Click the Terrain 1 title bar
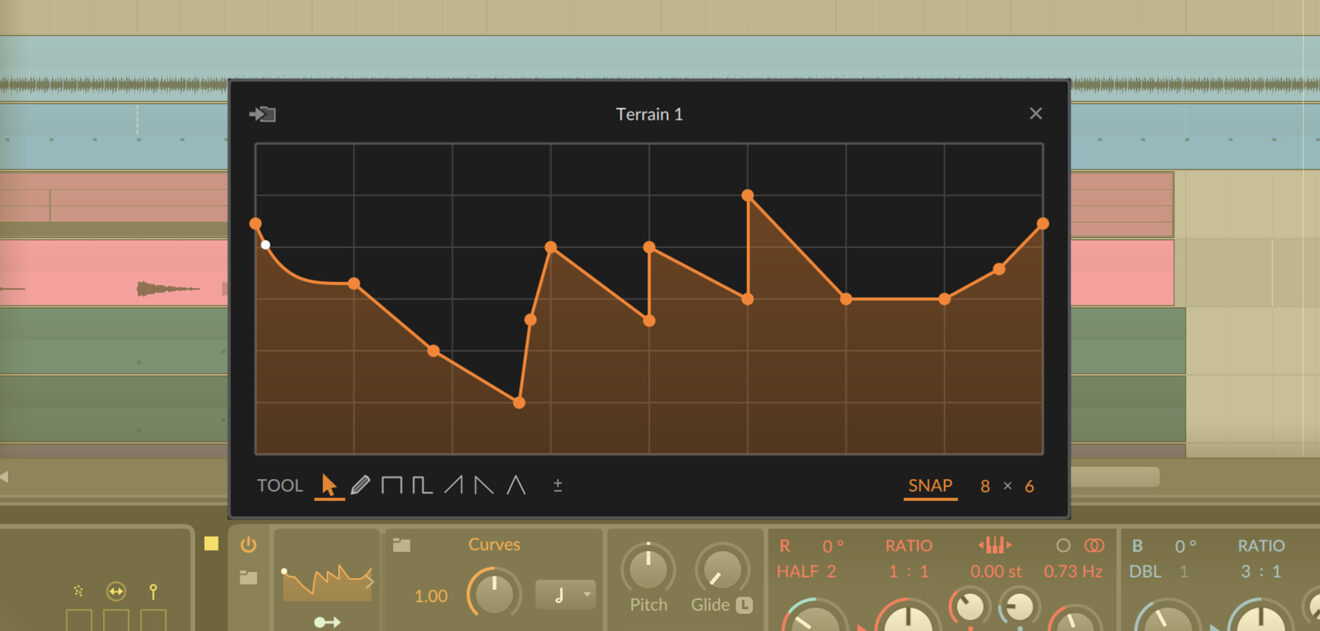 (x=649, y=114)
